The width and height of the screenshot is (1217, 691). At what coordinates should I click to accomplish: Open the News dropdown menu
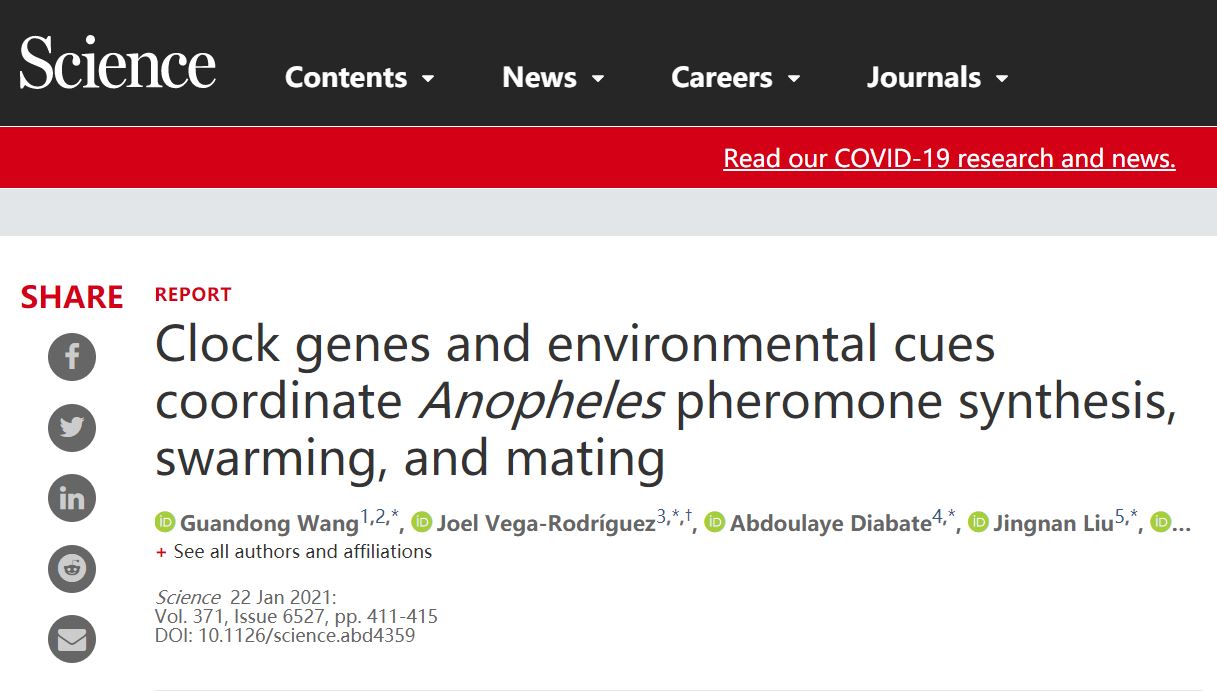point(553,78)
